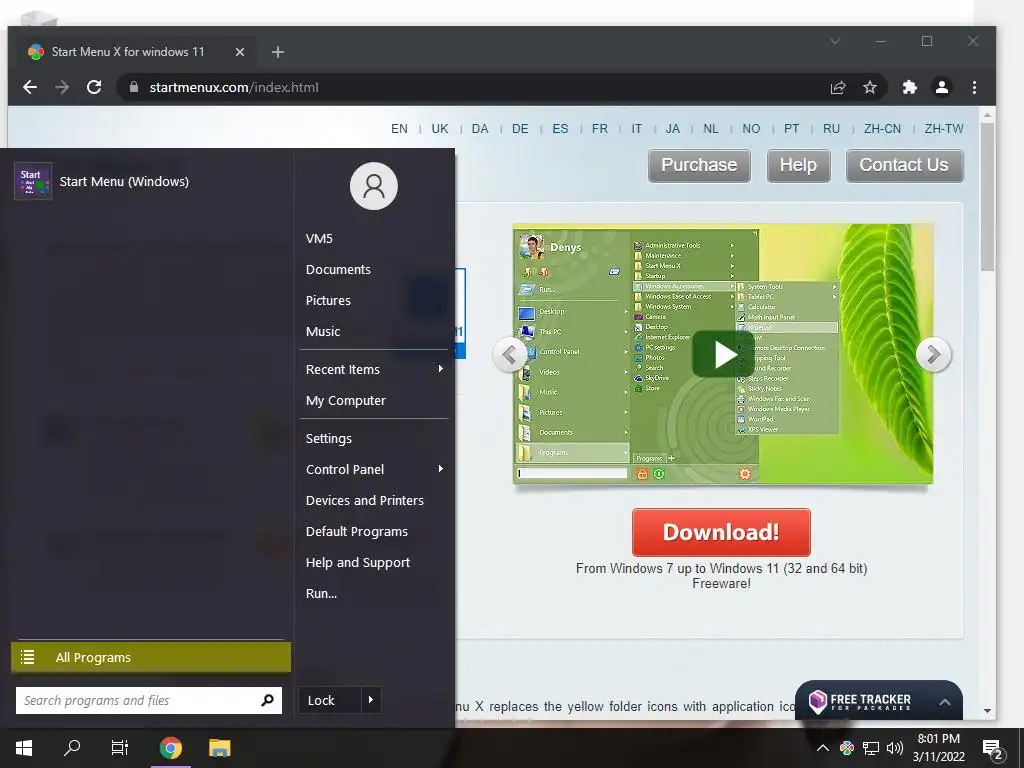Open Chrome three-dot menu
Viewport: 1024px width, 768px height.
[974, 87]
